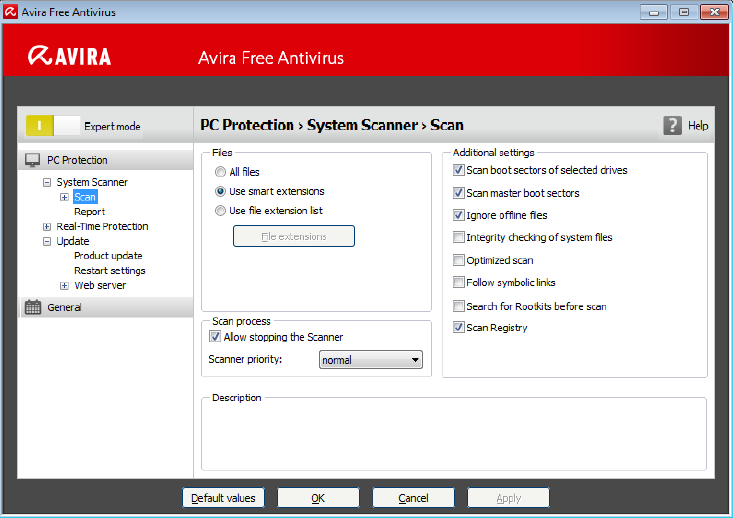Select Web server tree item

click(100, 285)
